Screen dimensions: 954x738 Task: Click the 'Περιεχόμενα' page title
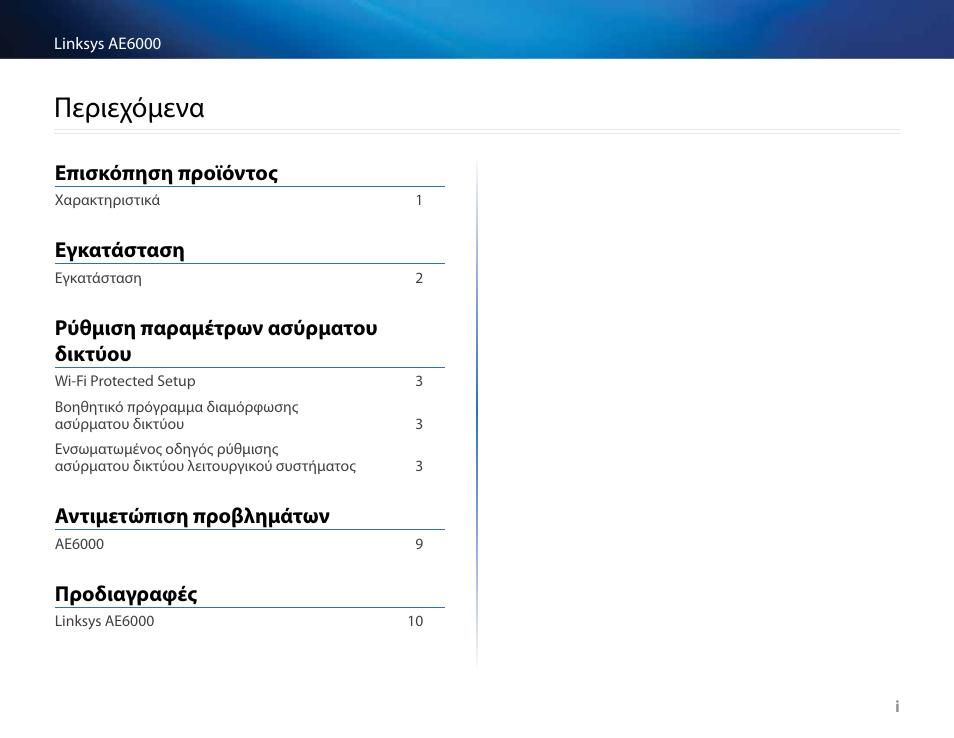click(x=129, y=108)
